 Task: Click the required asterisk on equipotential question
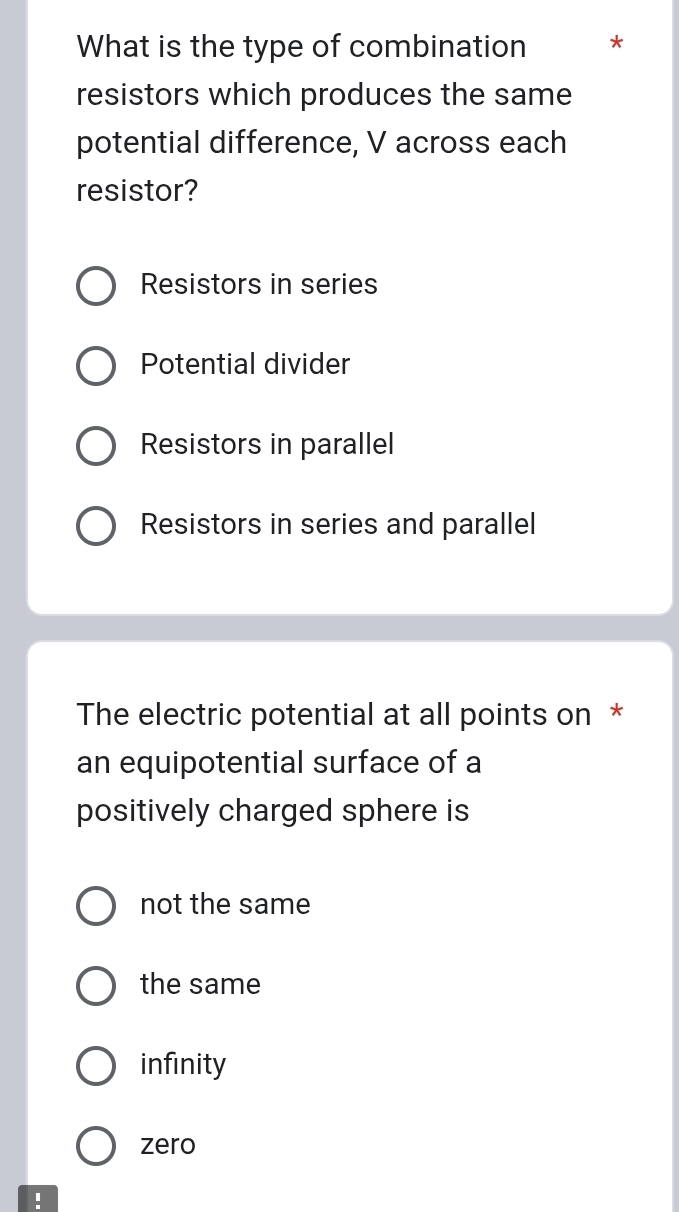616,712
